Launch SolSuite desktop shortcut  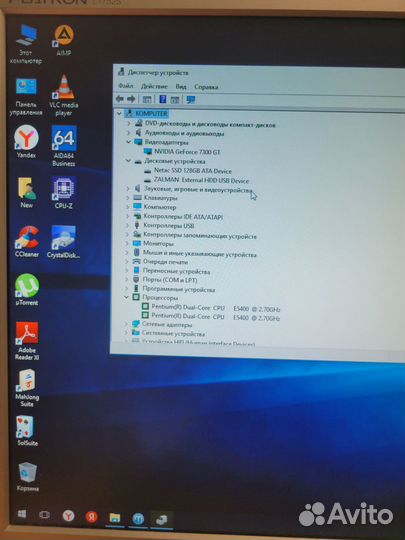click(x=27, y=431)
